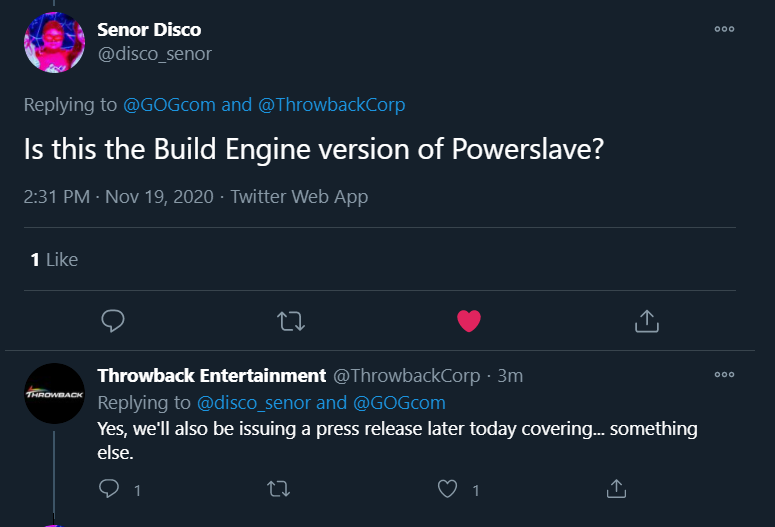The height and width of the screenshot is (527, 775).
Task: Click the Throwback Entertainment display name
Action: point(212,376)
